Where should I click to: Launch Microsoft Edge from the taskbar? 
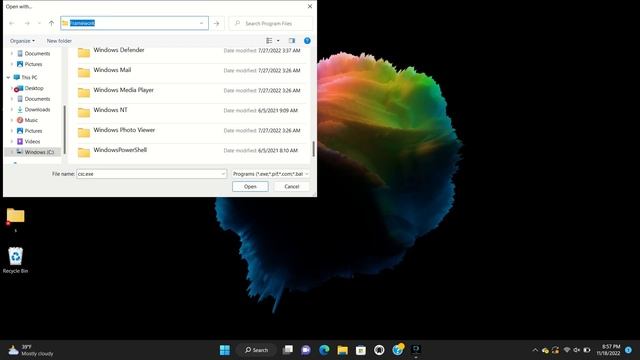click(324, 350)
